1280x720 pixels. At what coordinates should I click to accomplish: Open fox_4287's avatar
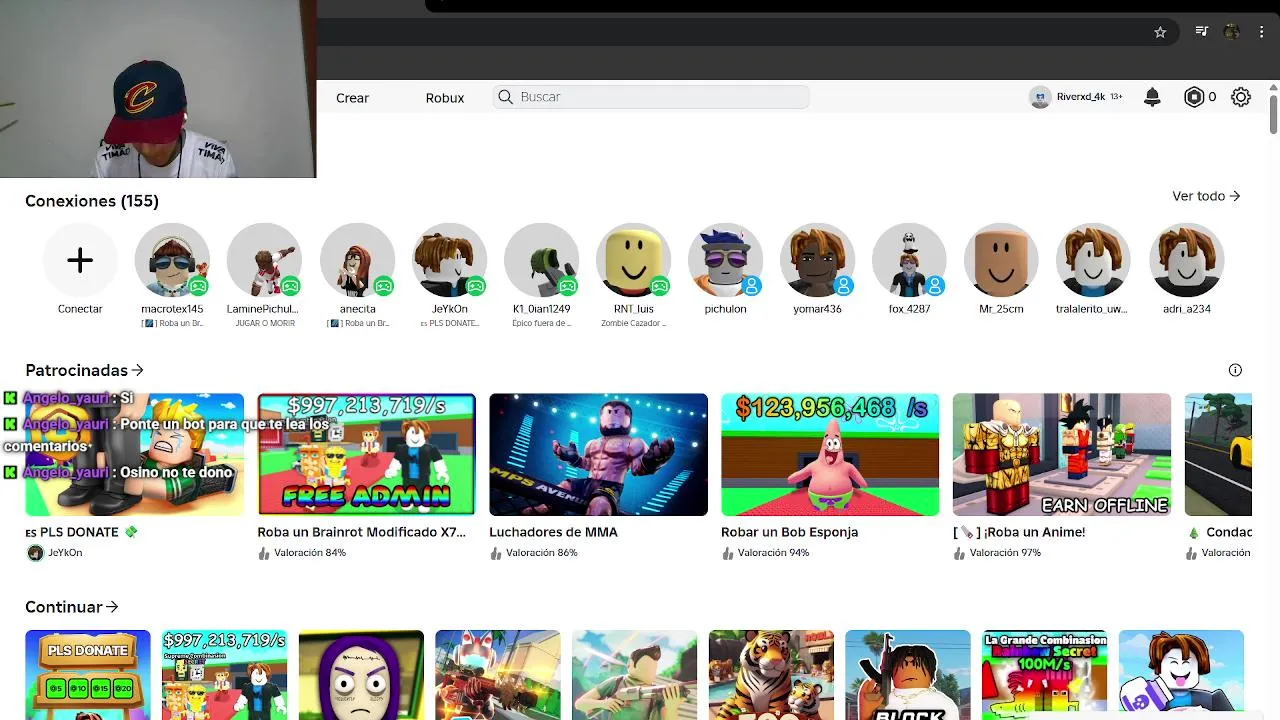909,260
